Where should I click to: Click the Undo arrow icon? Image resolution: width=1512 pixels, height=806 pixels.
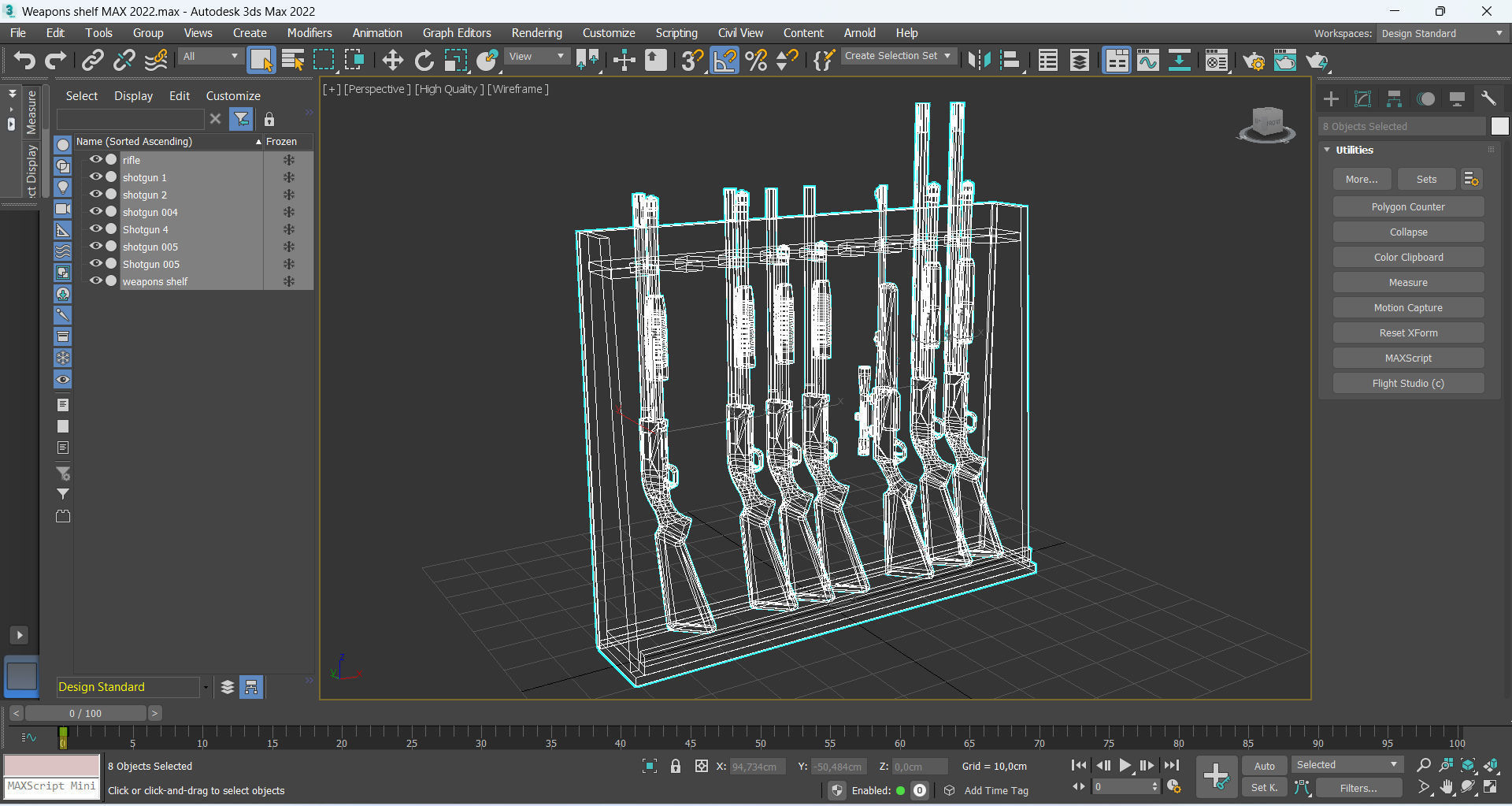pos(24,61)
